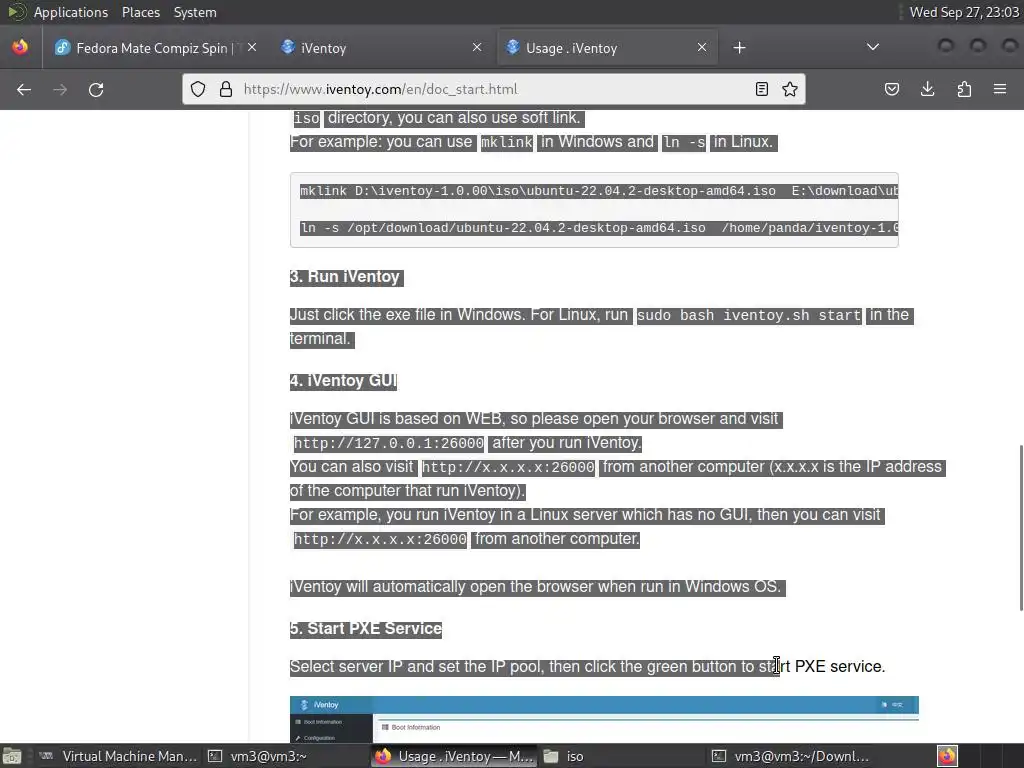This screenshot has width=1024, height=768.
Task: Click 'iVentoy will automatically open the browser' sentence
Action: pyautogui.click(x=536, y=586)
